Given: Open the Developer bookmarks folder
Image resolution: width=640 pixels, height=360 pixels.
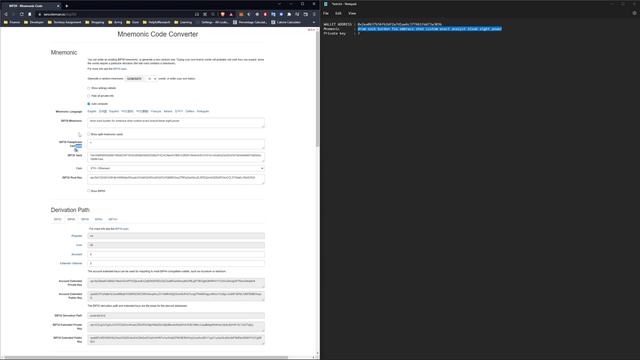Looking at the screenshot, I should tap(34, 22).
